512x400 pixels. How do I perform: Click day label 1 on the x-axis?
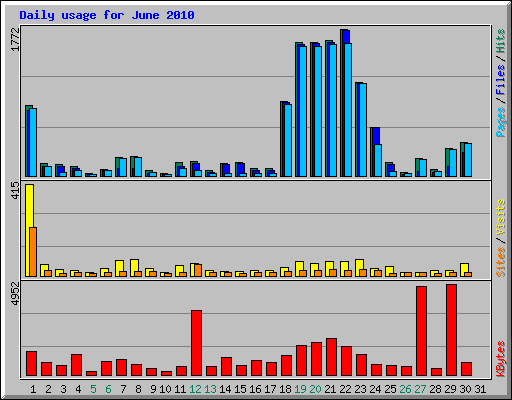[x=33, y=389]
